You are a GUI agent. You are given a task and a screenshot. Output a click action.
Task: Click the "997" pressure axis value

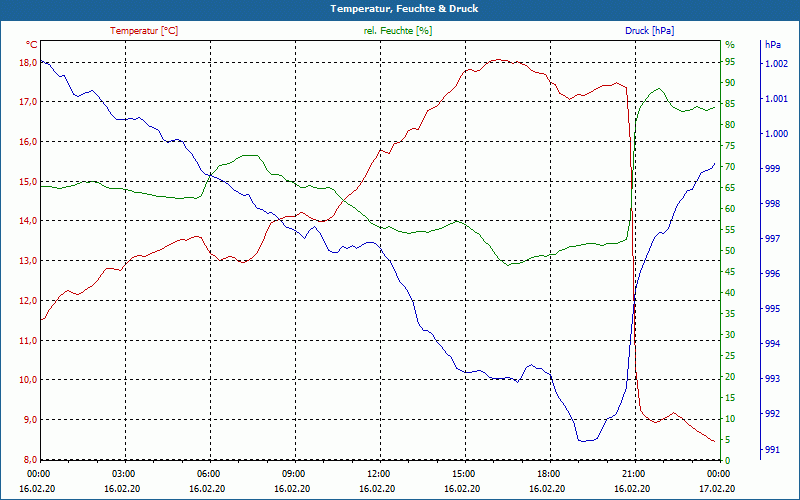coord(772,239)
